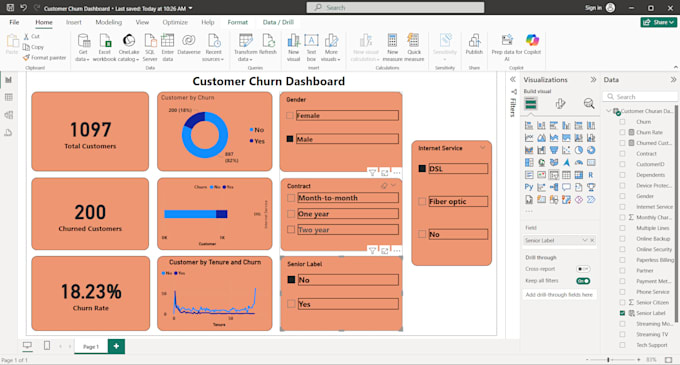
Task: Create a New measure
Action: [392, 48]
